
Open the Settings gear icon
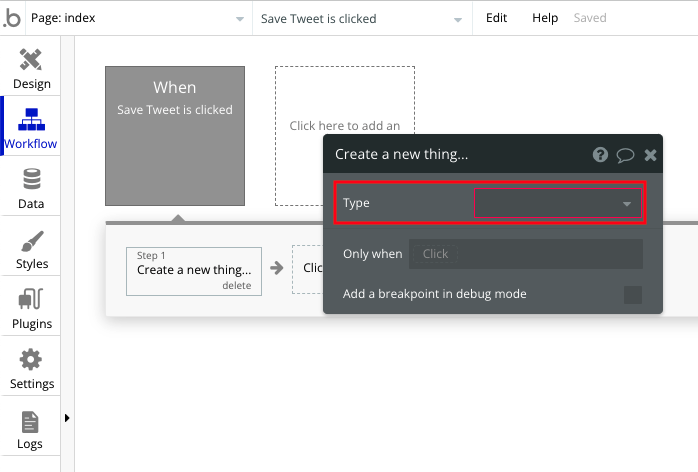pos(31,359)
